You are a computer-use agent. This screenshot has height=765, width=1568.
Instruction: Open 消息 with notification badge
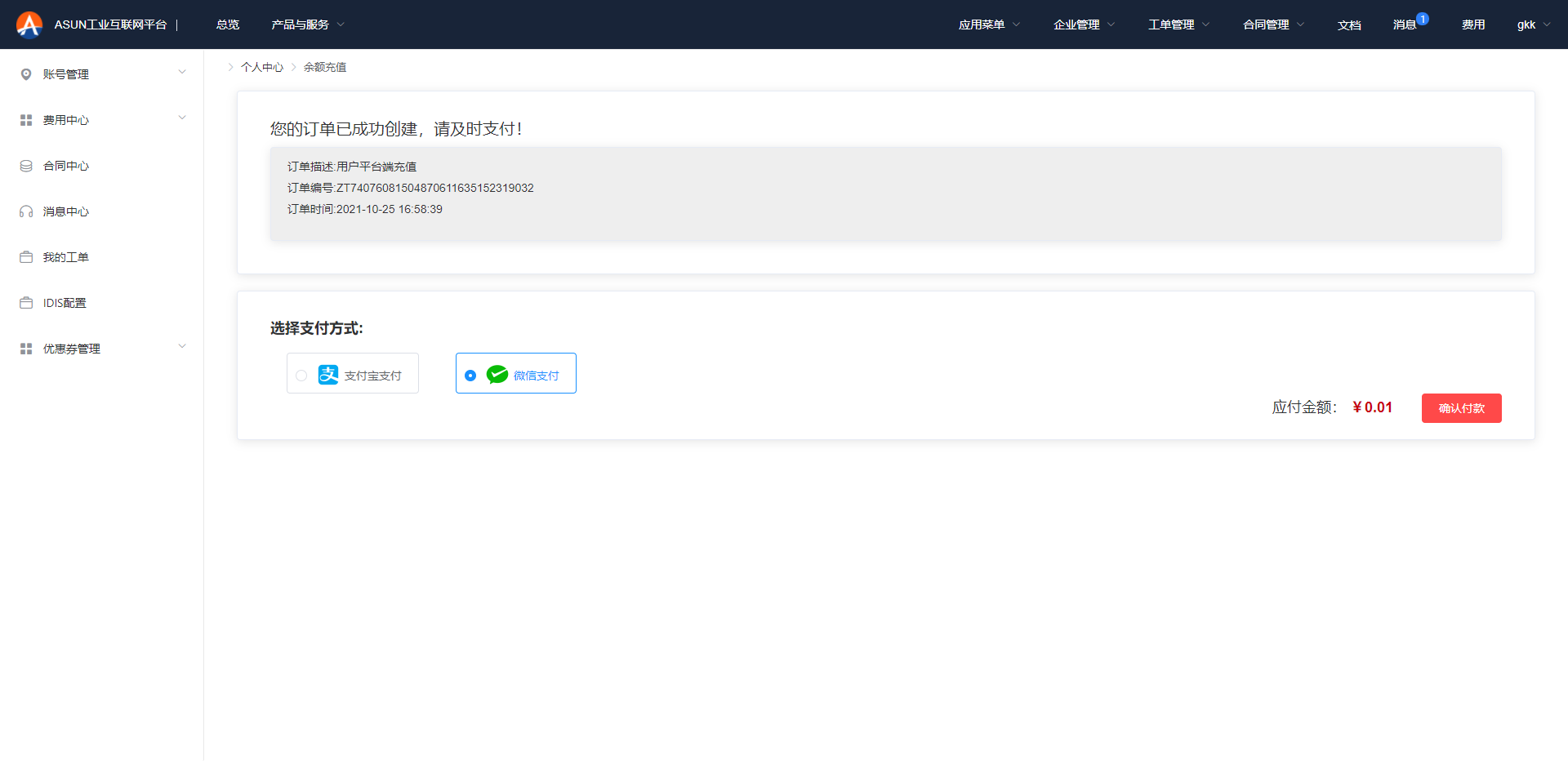1405,24
